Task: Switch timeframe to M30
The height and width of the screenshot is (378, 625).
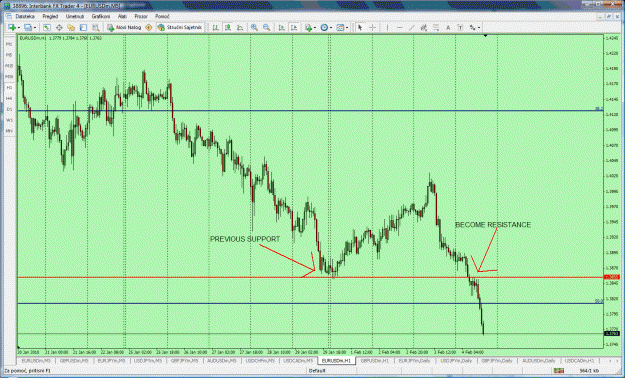Action: (x=9, y=77)
